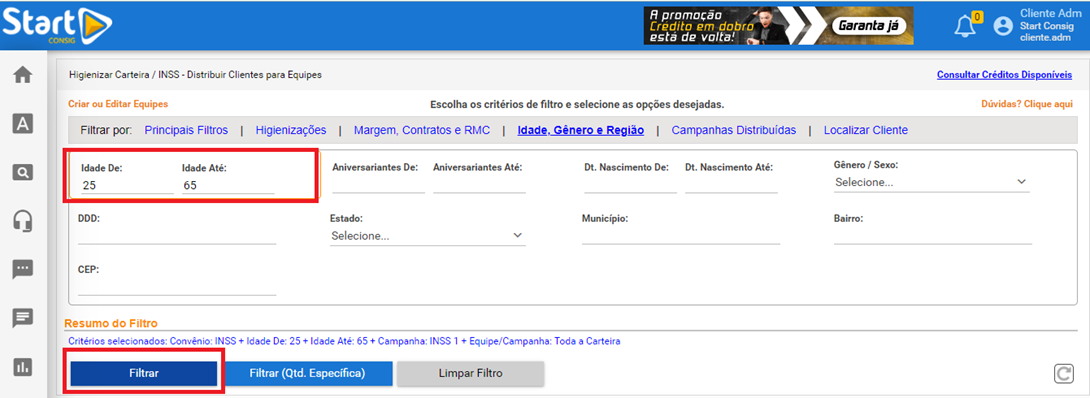Click the Idade De input field

tap(126, 185)
